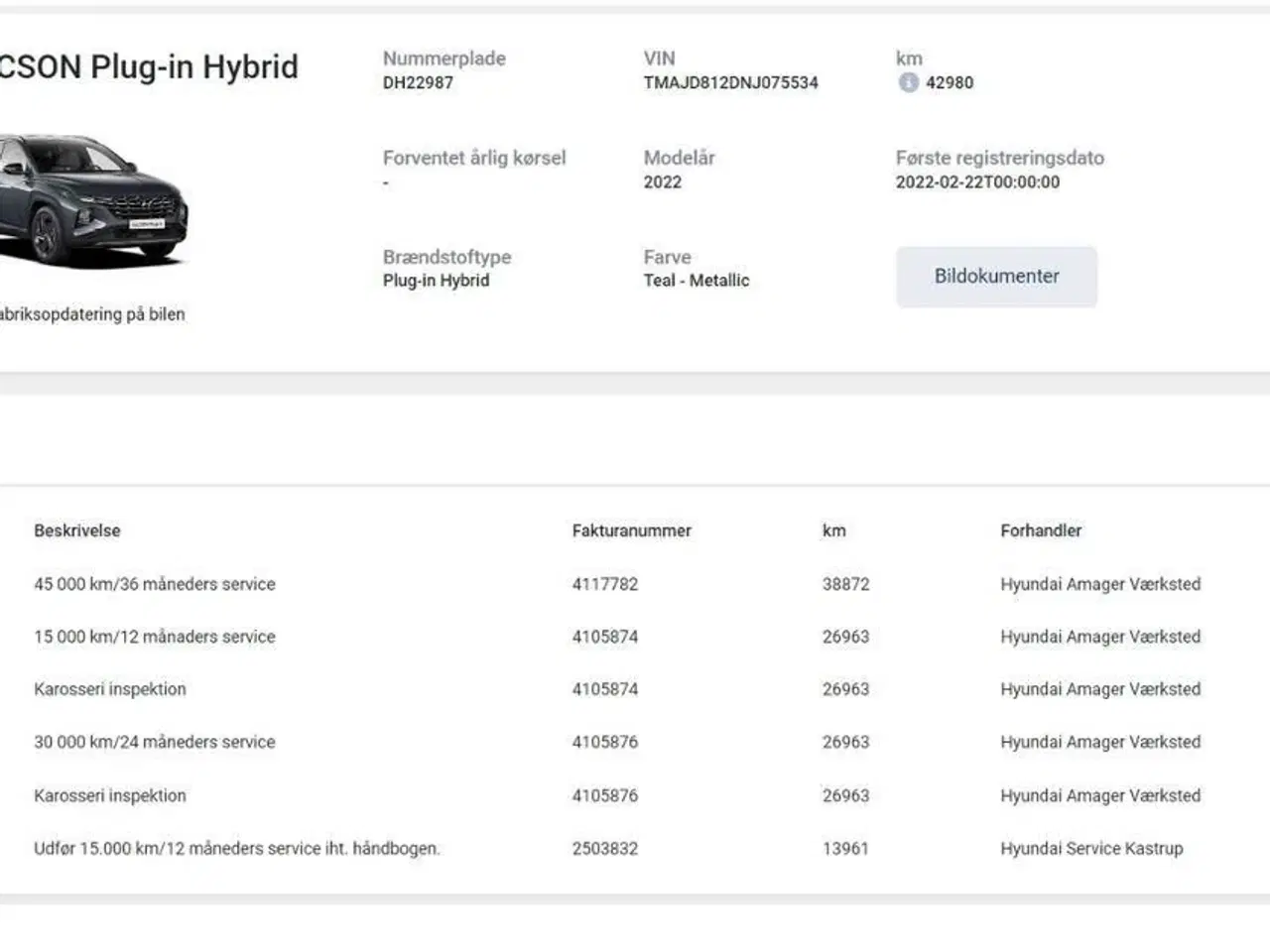1270x952 pixels.
Task: Click the 13961 km cell
Action: (845, 849)
